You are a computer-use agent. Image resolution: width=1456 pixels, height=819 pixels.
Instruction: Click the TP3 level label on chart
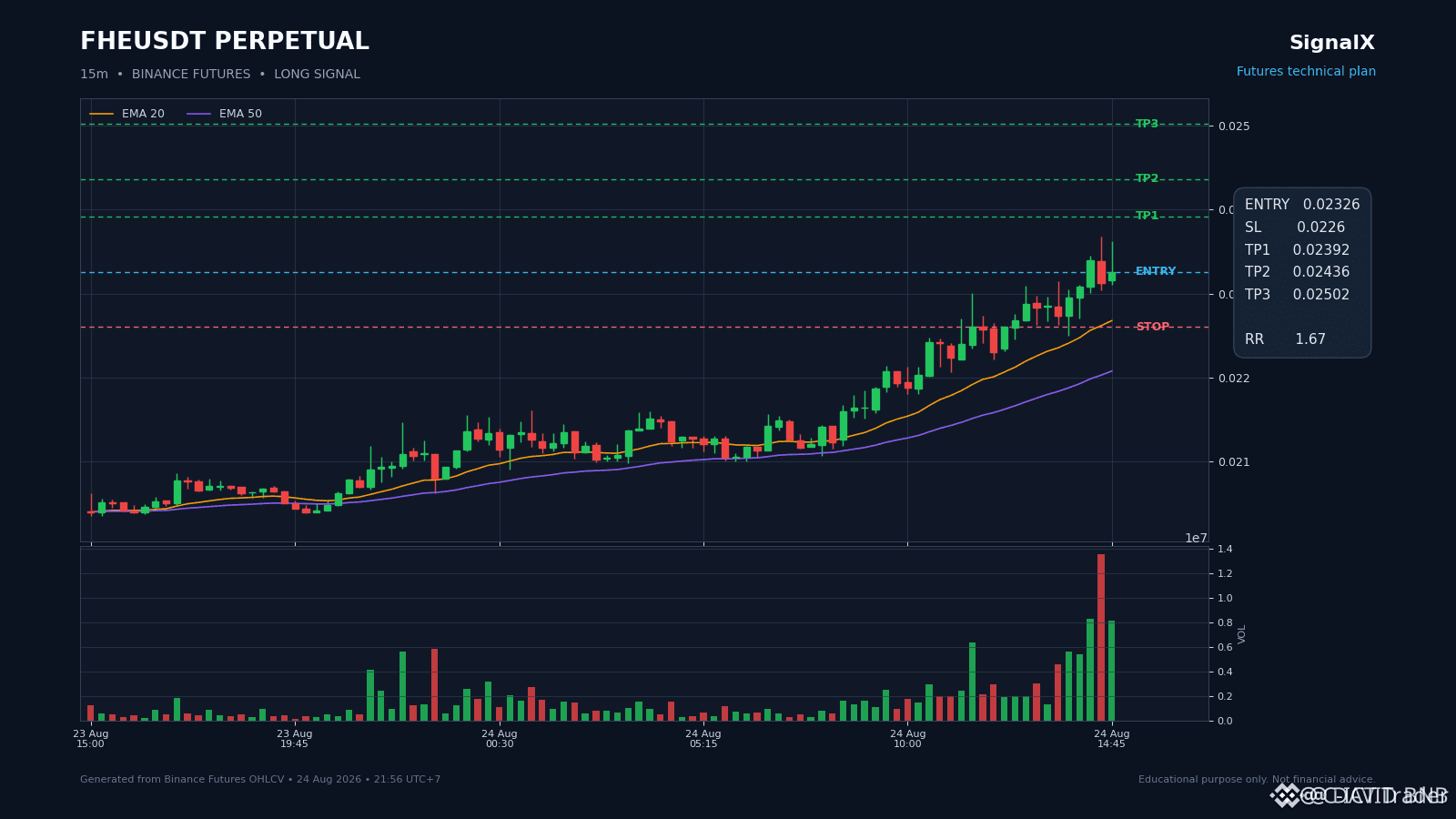1147,124
